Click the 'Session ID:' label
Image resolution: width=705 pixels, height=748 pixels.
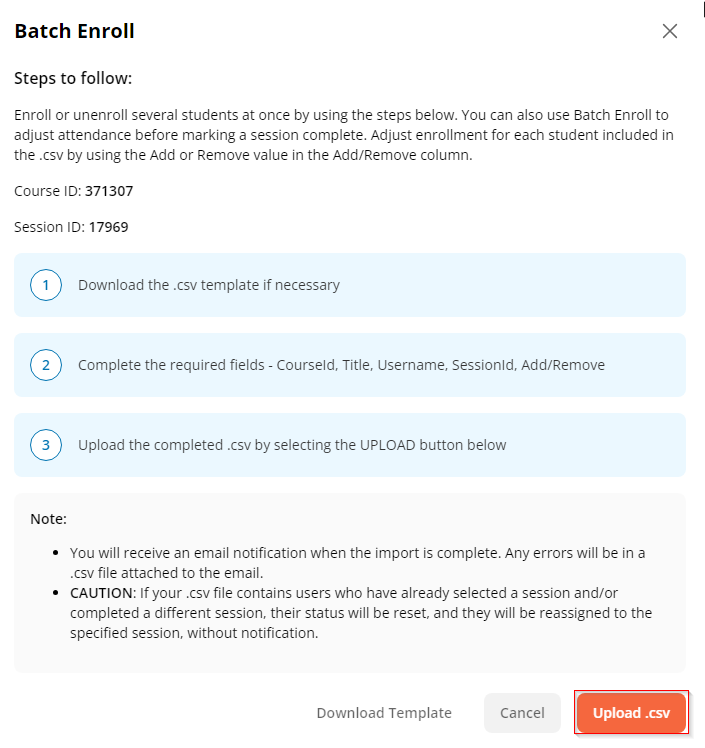tap(49, 227)
